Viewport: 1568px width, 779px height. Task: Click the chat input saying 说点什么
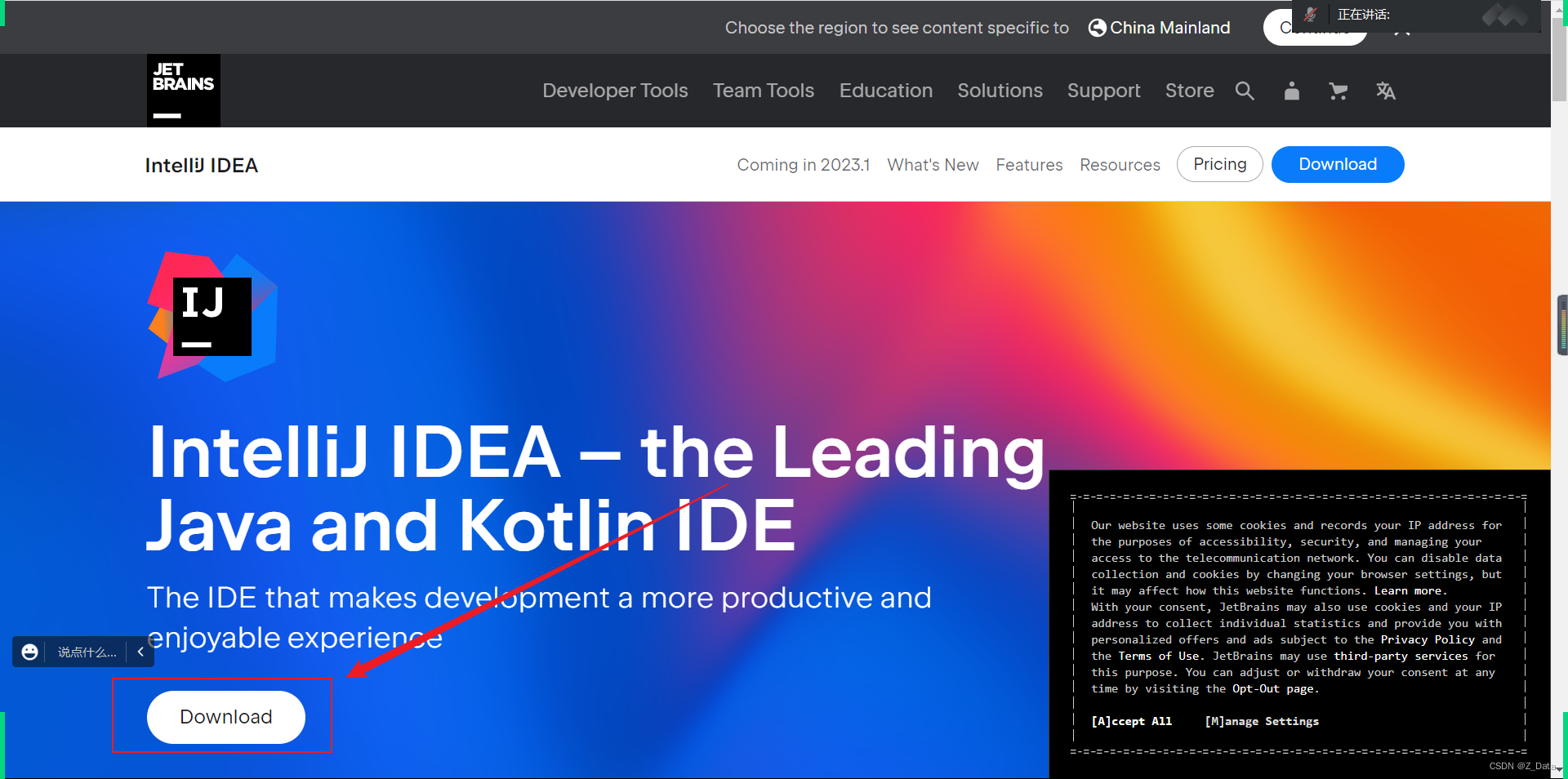(87, 652)
